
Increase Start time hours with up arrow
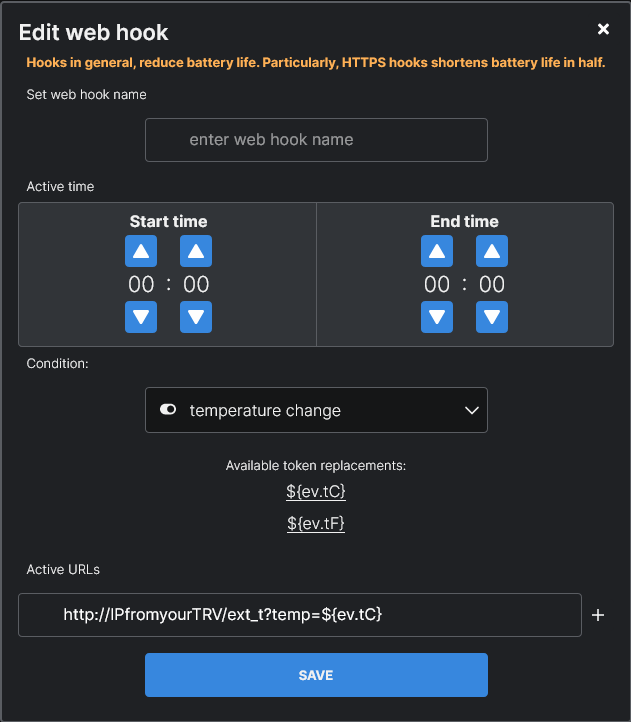tap(141, 251)
